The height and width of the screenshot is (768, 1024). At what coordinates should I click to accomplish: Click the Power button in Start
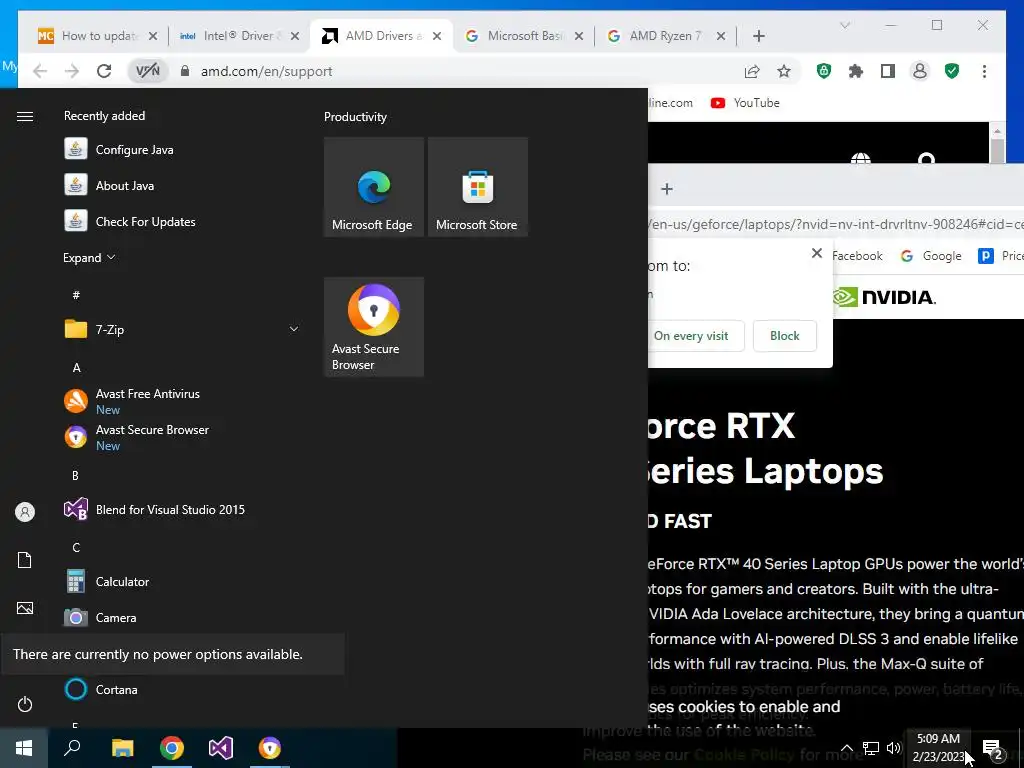pyautogui.click(x=25, y=704)
